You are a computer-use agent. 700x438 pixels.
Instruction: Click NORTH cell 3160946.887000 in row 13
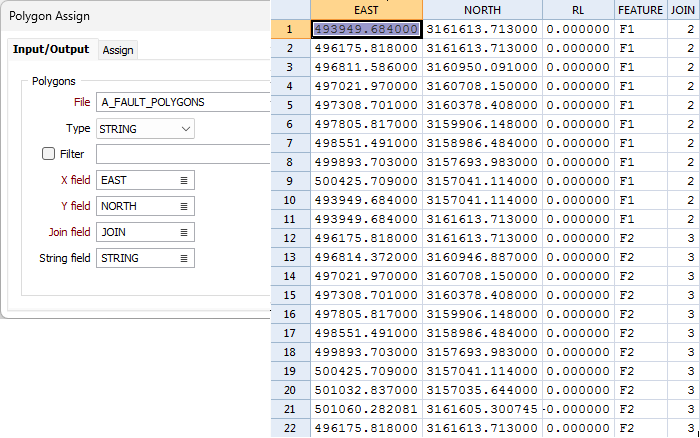click(x=483, y=257)
